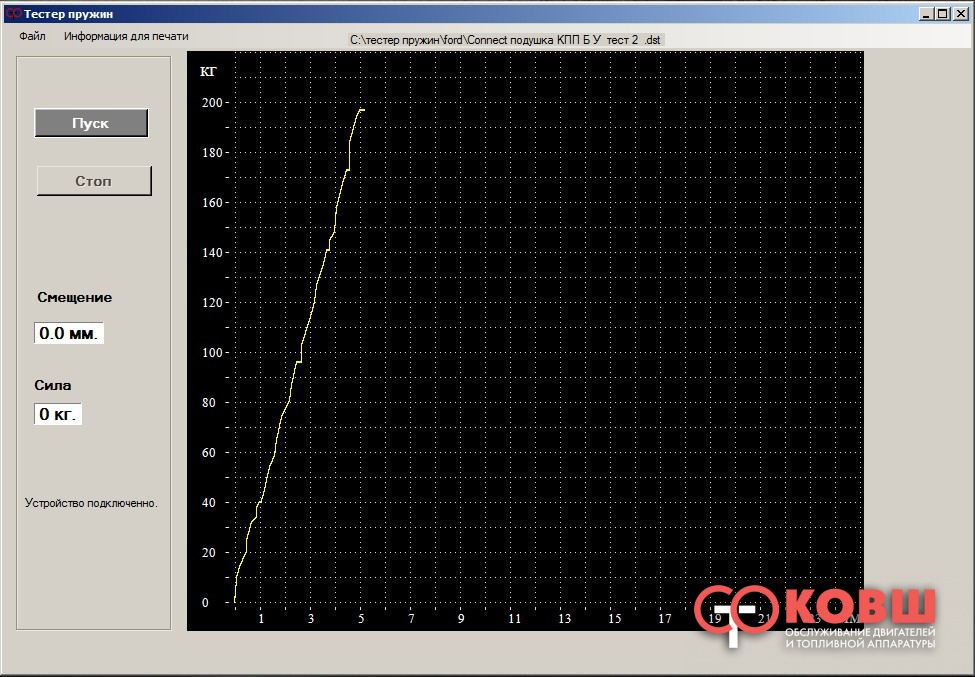Click the loaded .dst file path label
Screen dimensions: 975x677
point(505,39)
